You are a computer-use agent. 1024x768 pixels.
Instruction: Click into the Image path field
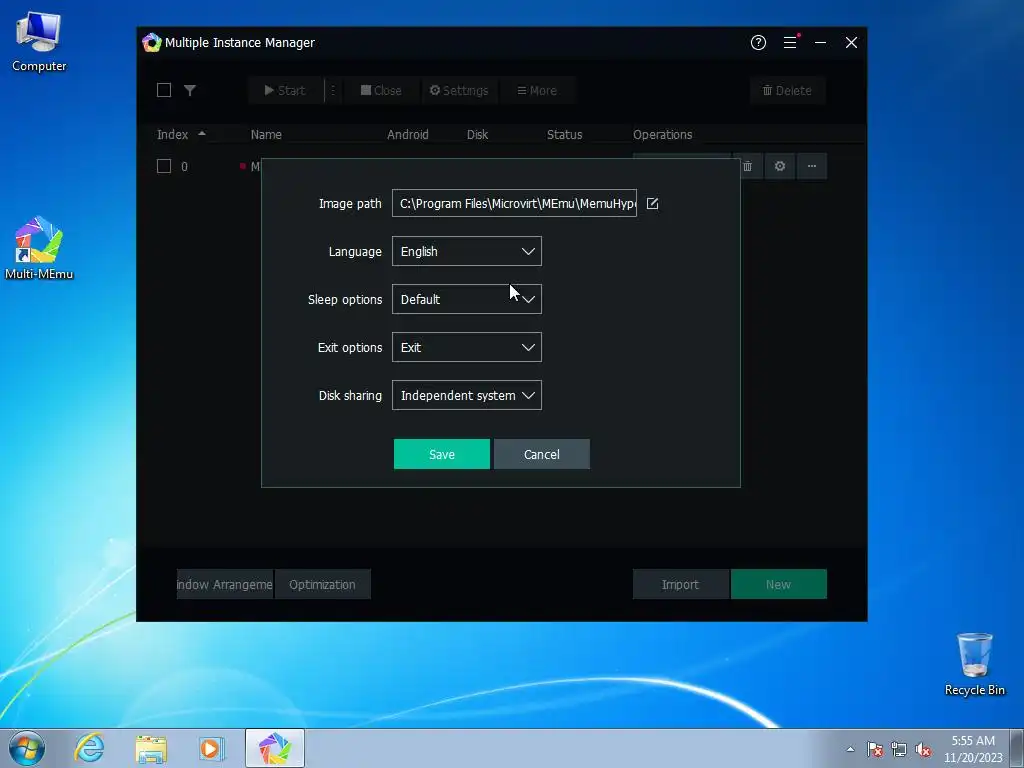[x=514, y=204]
